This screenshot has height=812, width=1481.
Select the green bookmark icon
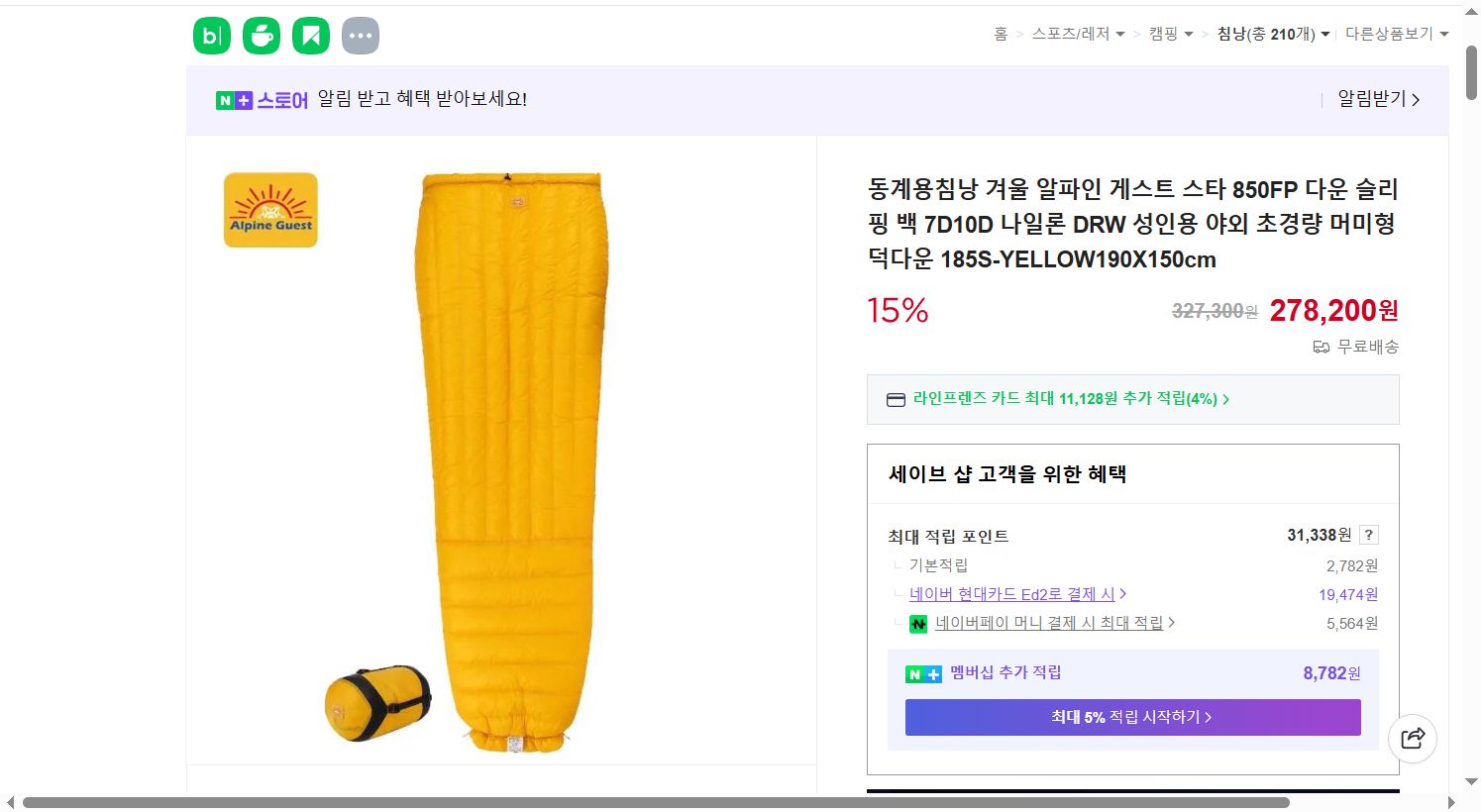pos(310,36)
